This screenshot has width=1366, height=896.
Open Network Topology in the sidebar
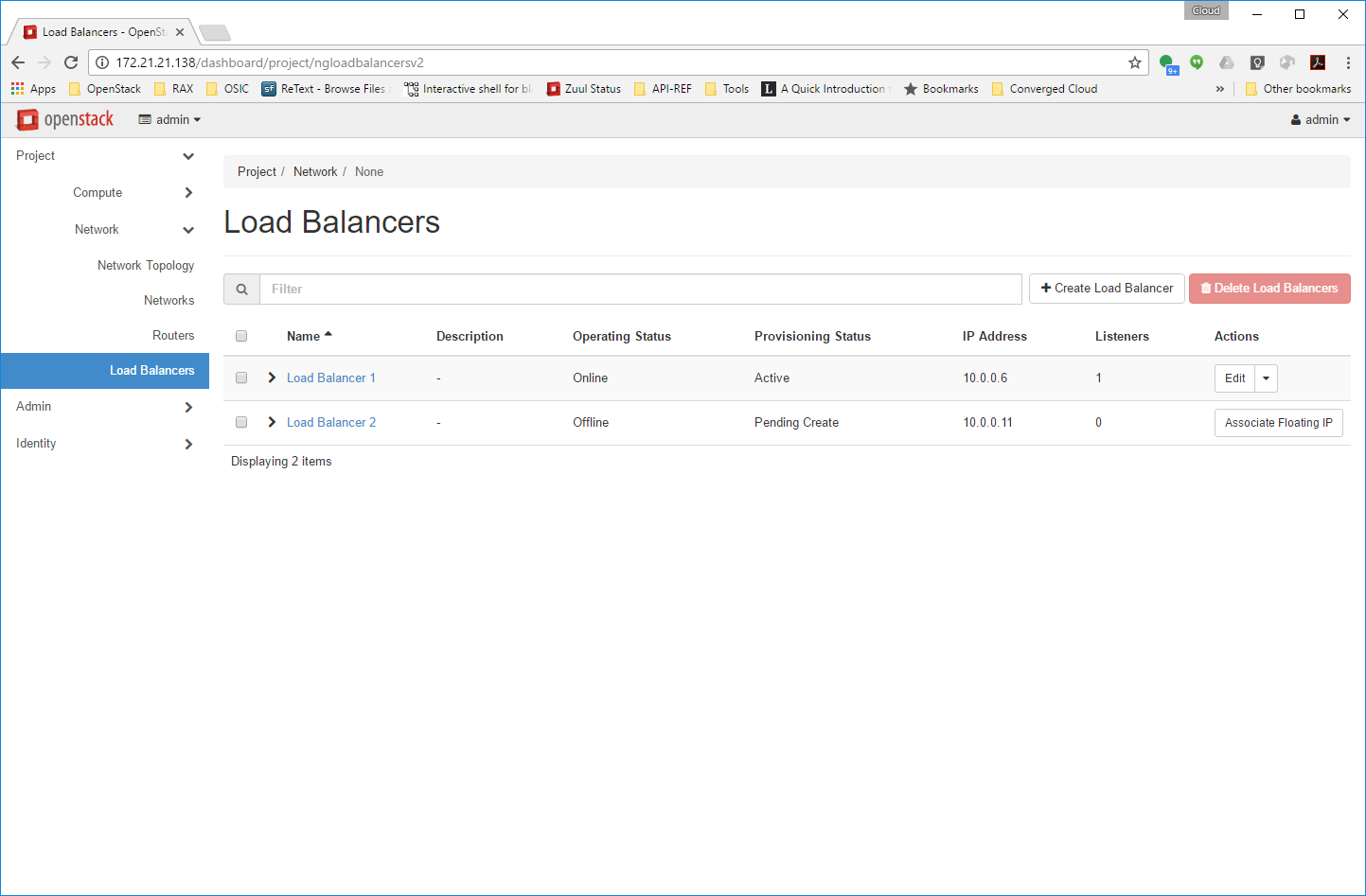[146, 266]
